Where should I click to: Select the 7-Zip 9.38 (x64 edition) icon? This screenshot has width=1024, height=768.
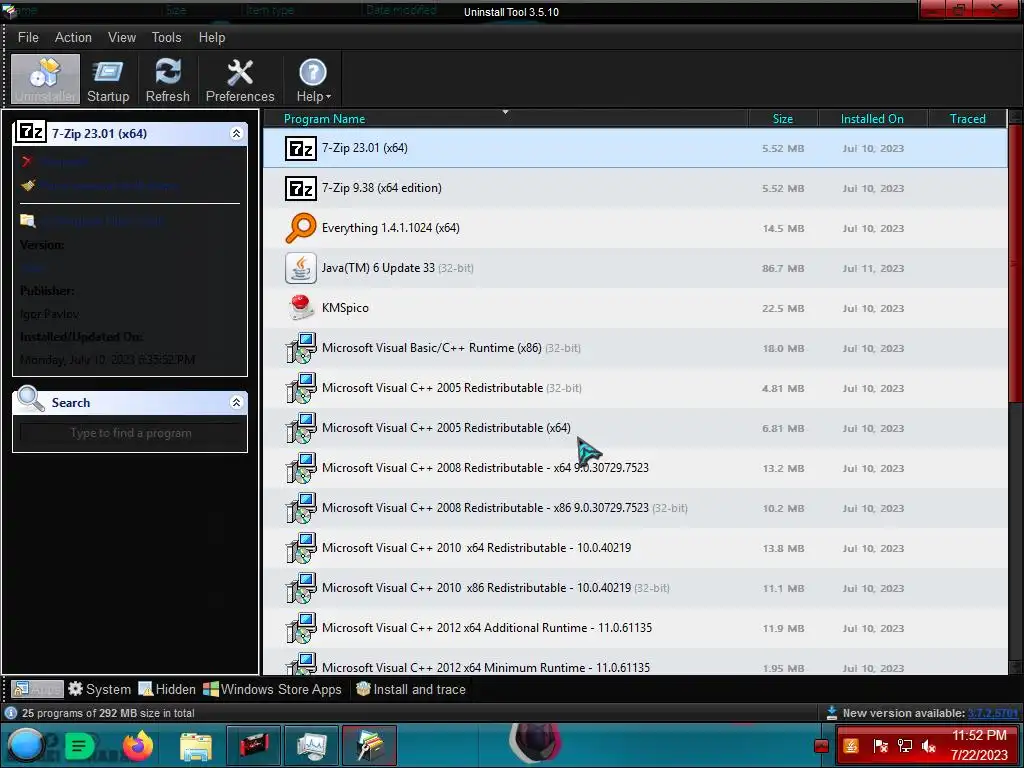click(x=301, y=188)
